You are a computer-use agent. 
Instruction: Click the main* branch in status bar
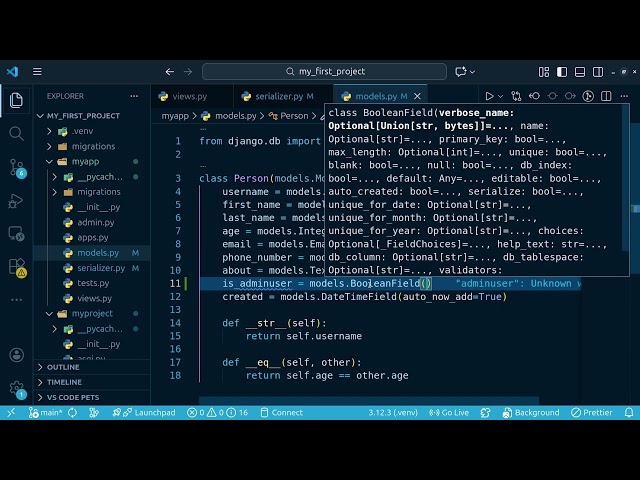point(45,413)
